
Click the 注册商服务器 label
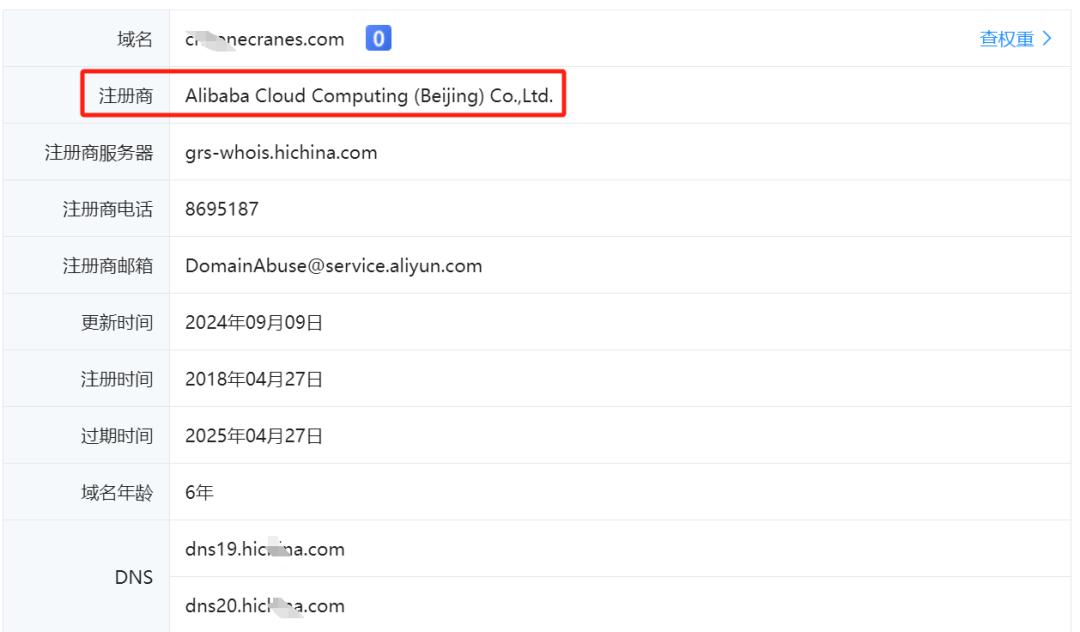(98, 152)
